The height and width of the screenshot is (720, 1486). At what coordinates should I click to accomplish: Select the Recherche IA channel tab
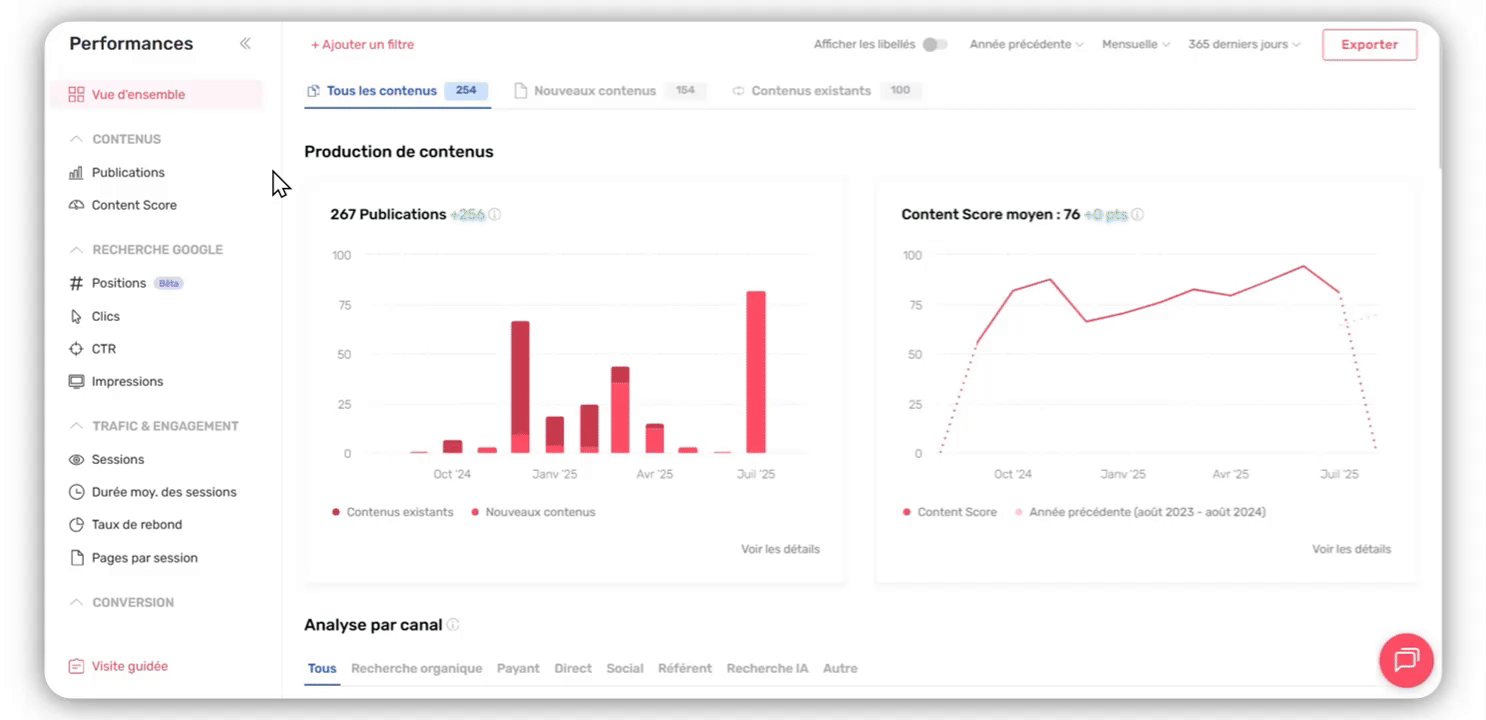click(x=767, y=668)
